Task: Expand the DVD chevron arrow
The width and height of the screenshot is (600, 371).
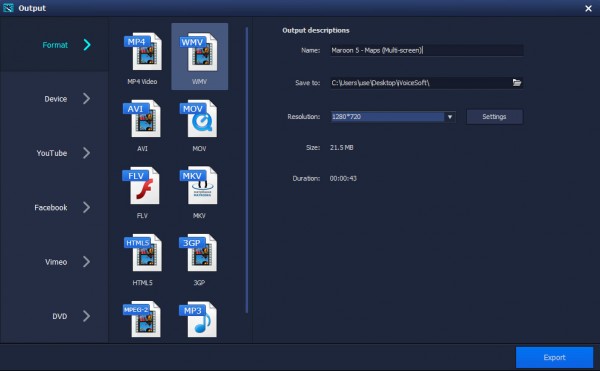Action: pos(87,316)
